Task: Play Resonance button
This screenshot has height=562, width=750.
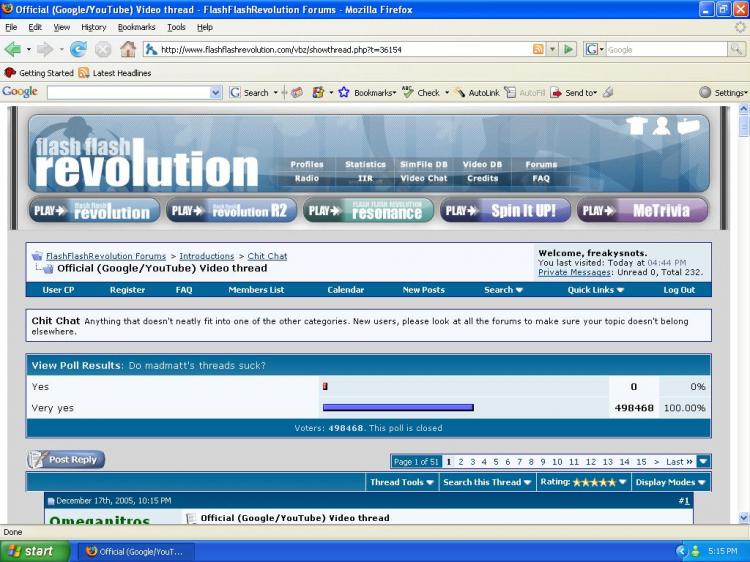Action: pyautogui.click(x=368, y=210)
